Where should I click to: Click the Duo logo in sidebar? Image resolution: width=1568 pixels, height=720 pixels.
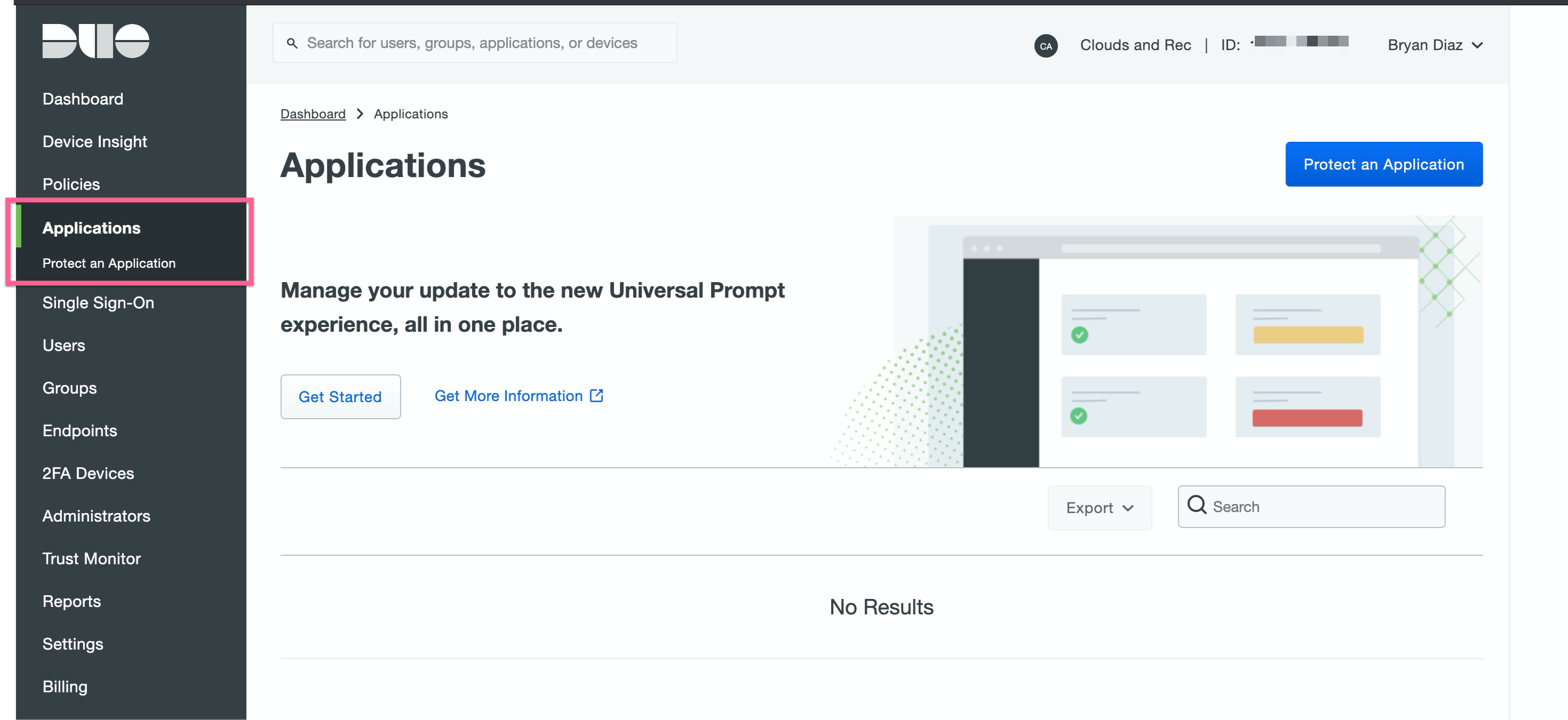click(x=95, y=42)
